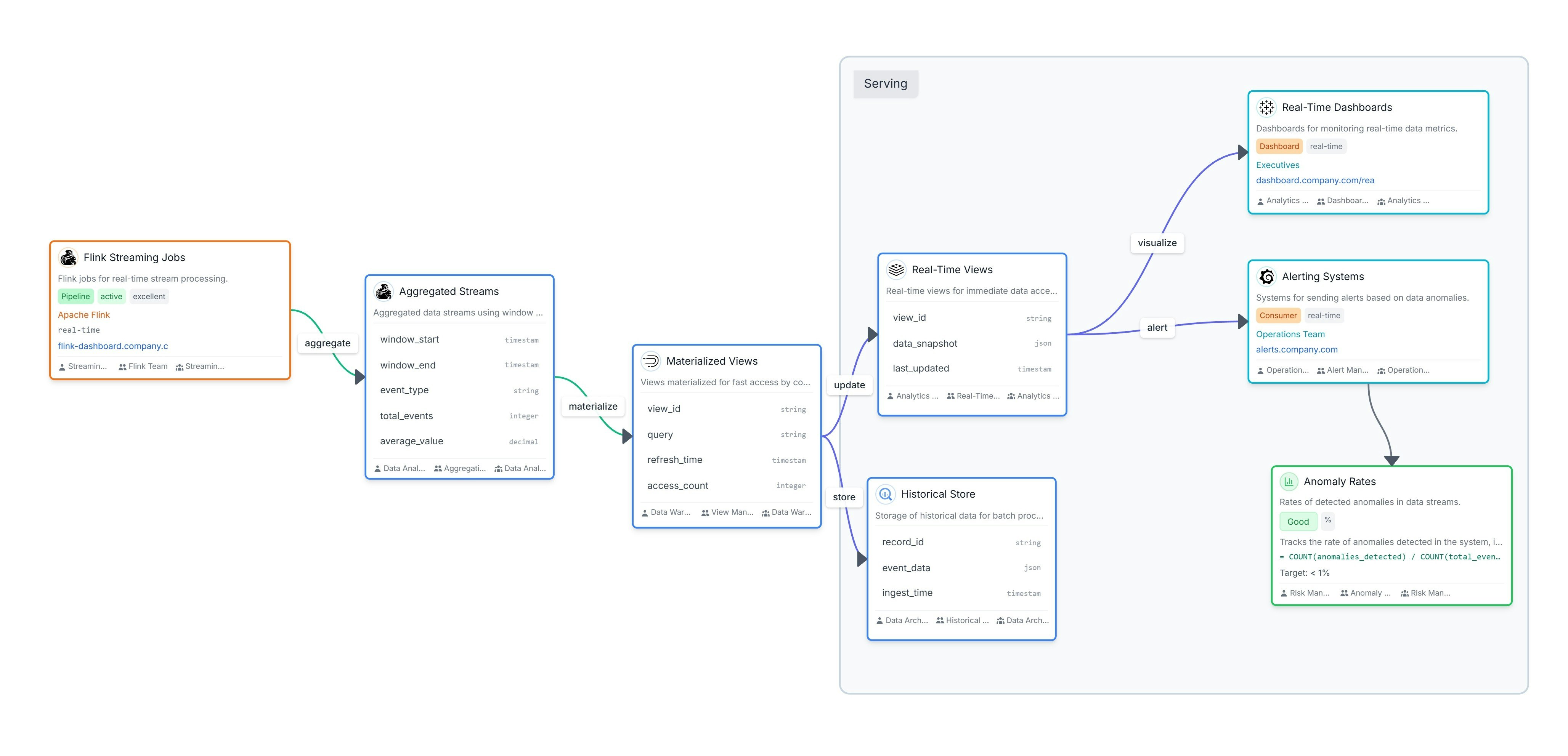The image size is (1568, 756).
Task: Toggle the Good health badge on Anomaly Rates
Action: [x=1298, y=521]
